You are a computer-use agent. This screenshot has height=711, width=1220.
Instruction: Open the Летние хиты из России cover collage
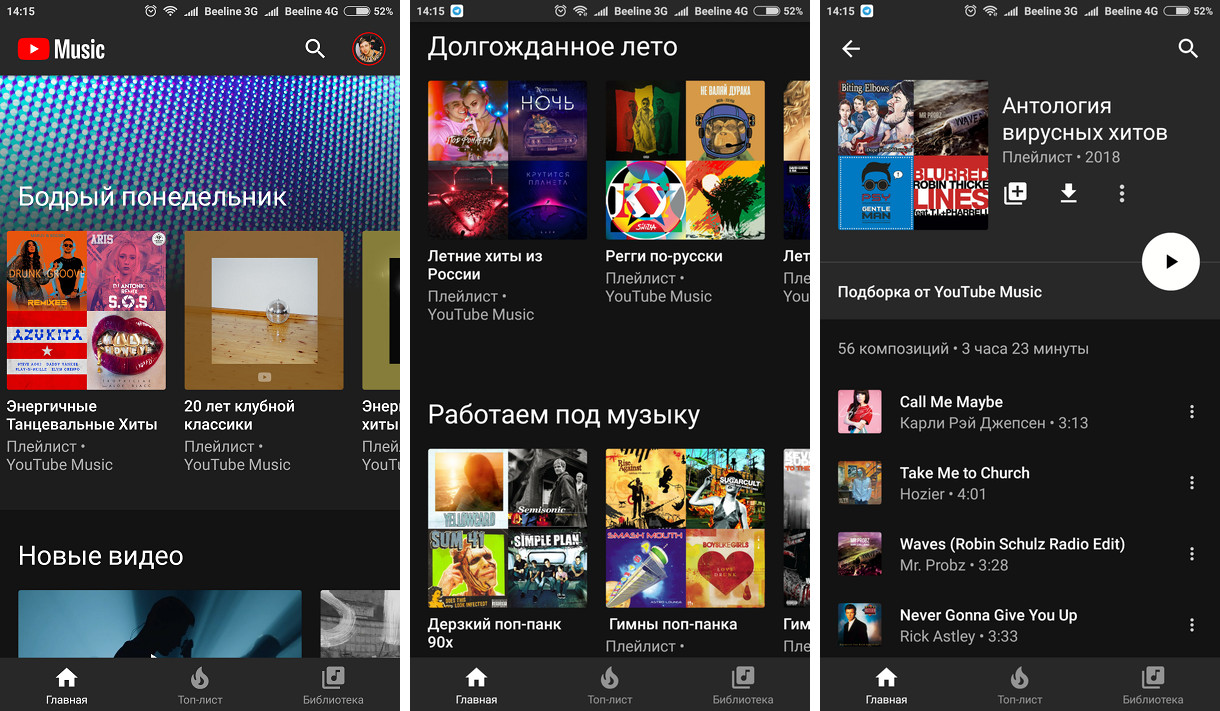pyautogui.click(x=508, y=160)
